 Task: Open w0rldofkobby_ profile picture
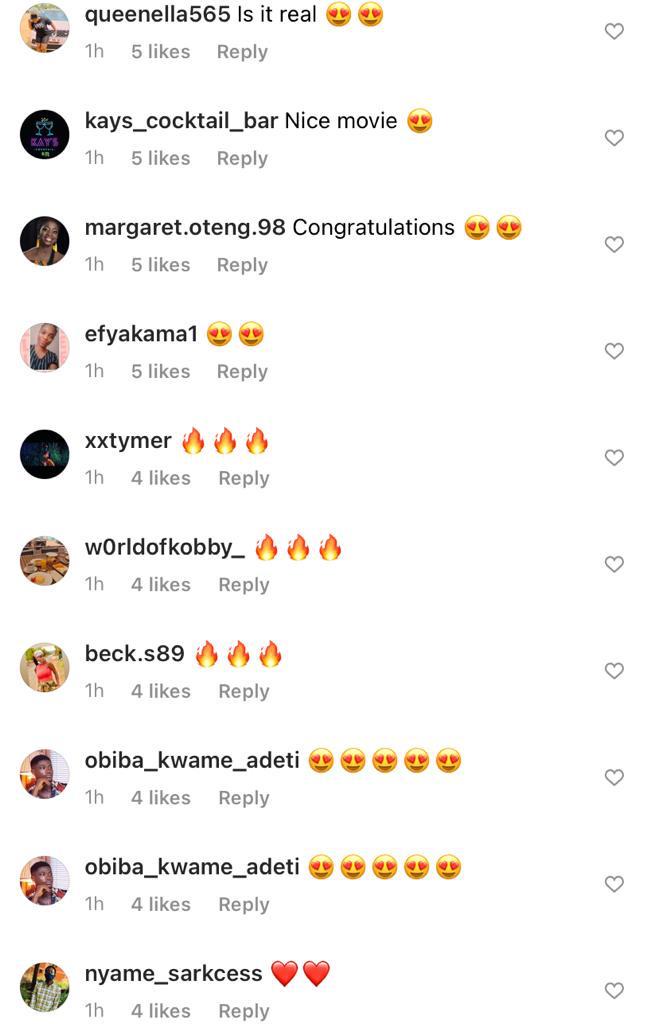point(44,560)
